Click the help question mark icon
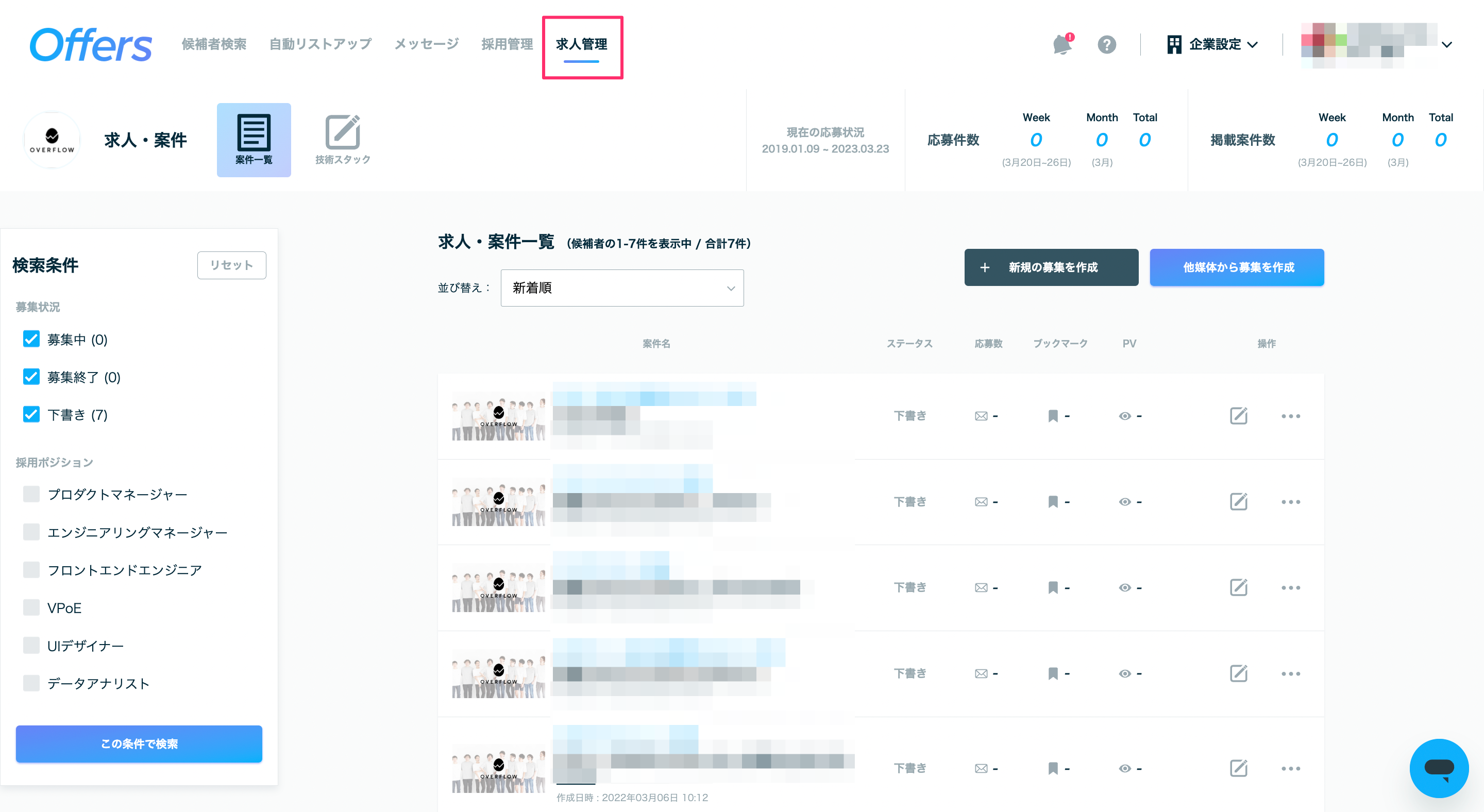 (x=1106, y=44)
